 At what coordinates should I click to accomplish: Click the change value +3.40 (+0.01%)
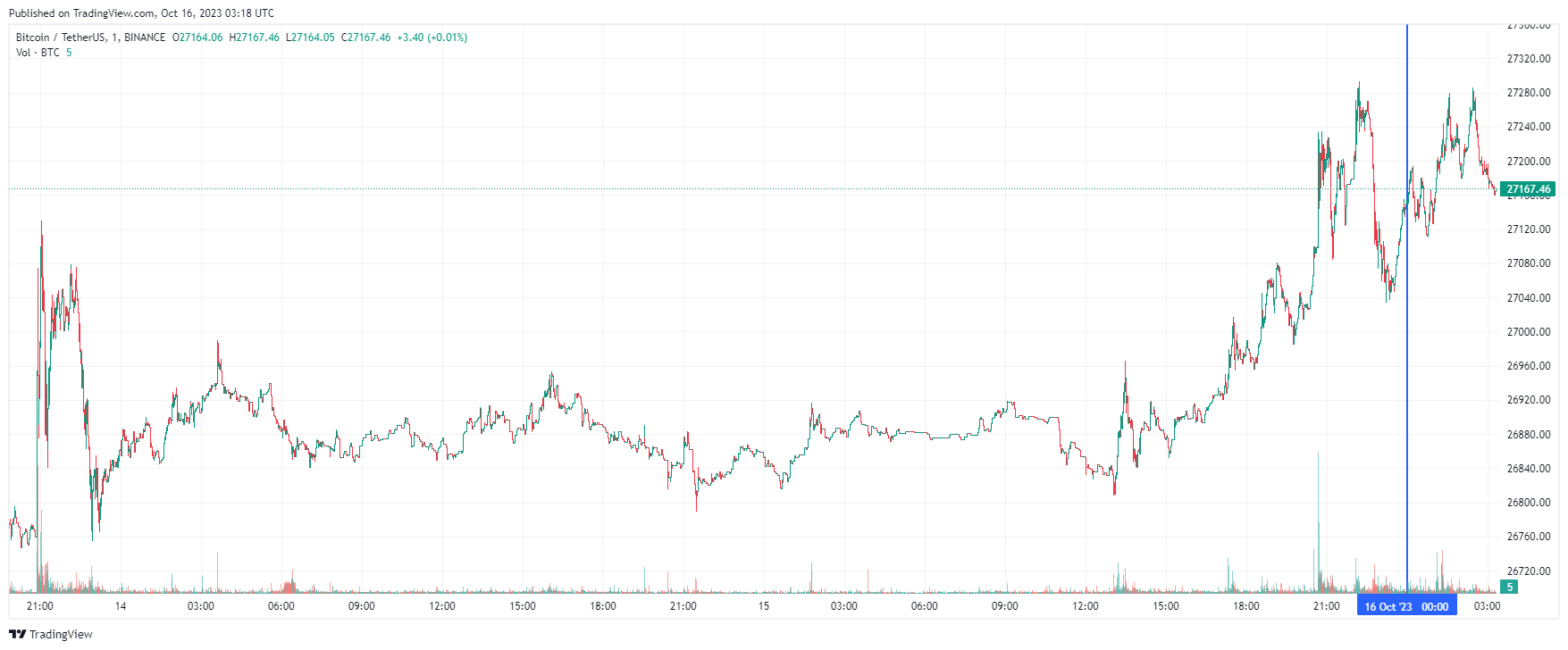click(x=432, y=37)
